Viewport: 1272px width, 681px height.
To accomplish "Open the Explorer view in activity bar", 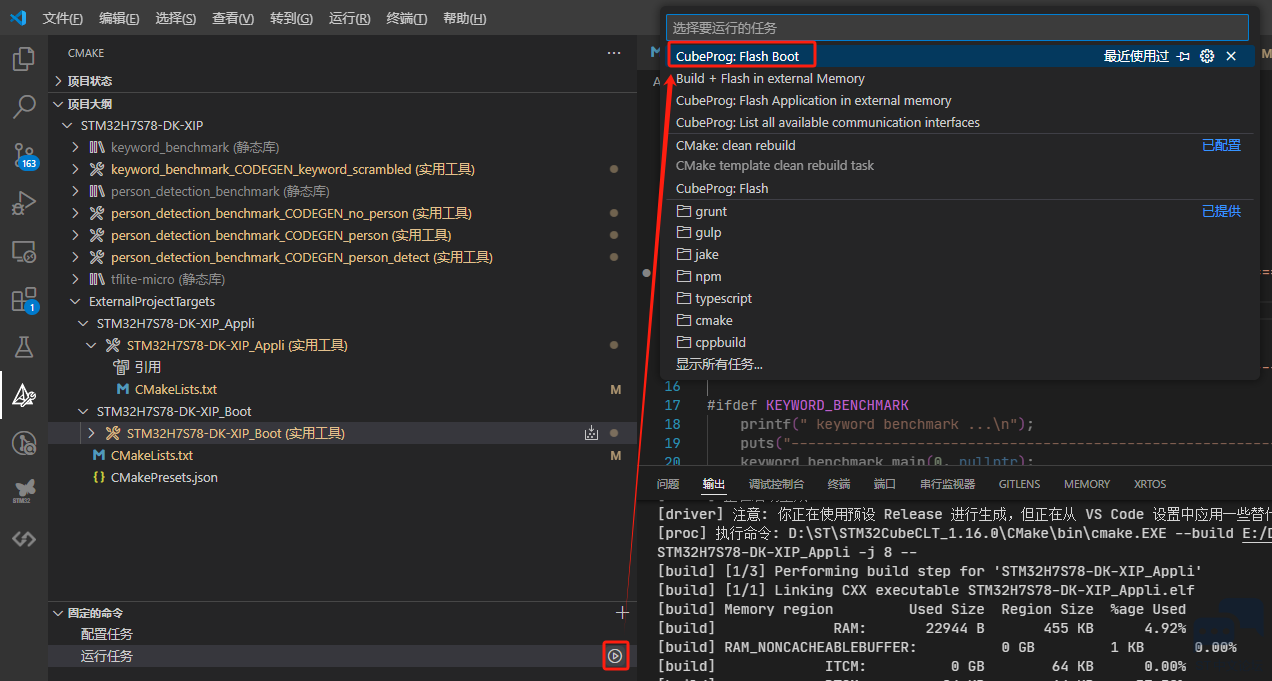I will pos(23,59).
